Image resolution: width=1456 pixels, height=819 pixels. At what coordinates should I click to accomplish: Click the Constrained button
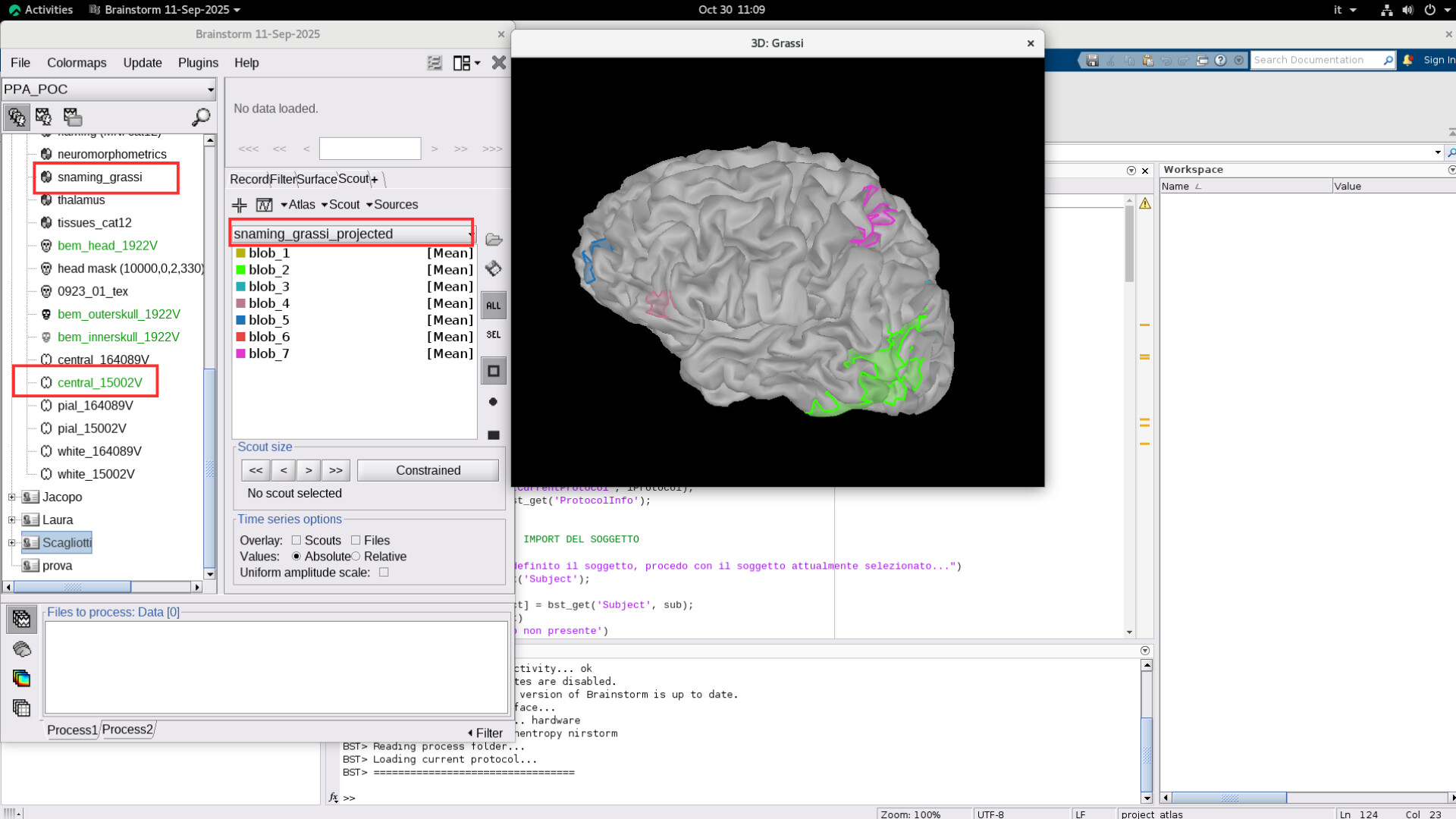click(428, 470)
